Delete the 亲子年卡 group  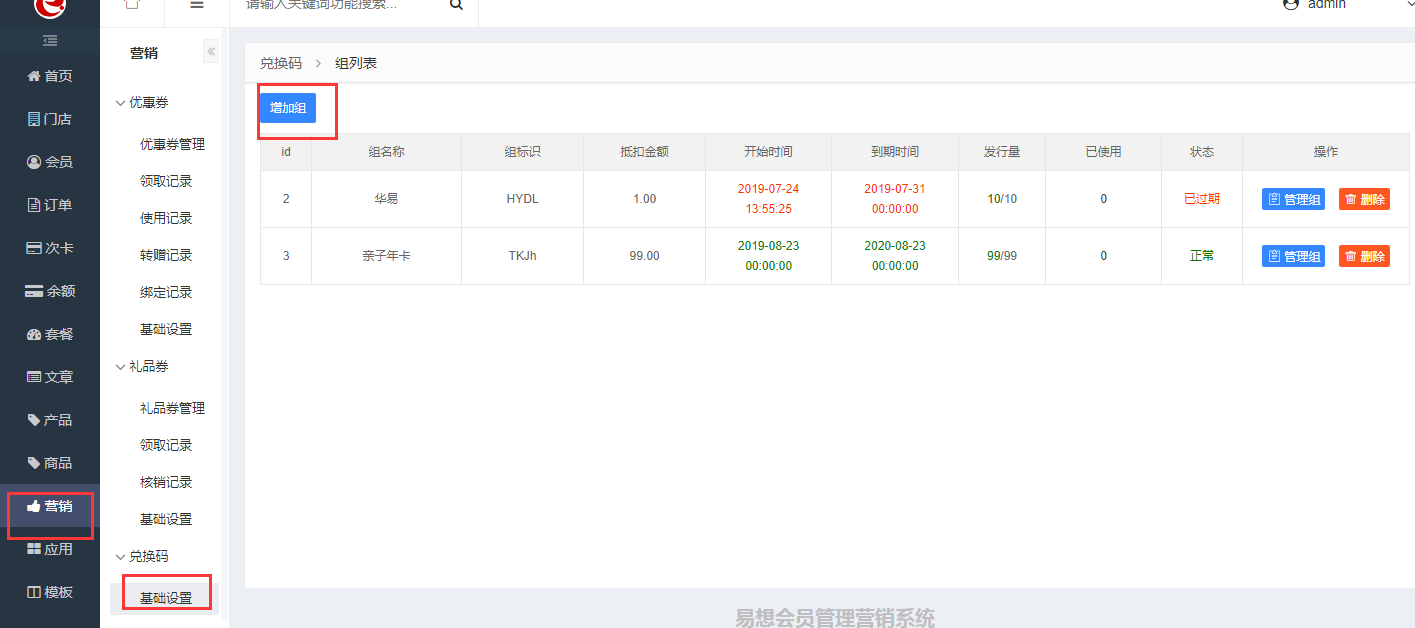(x=1364, y=256)
